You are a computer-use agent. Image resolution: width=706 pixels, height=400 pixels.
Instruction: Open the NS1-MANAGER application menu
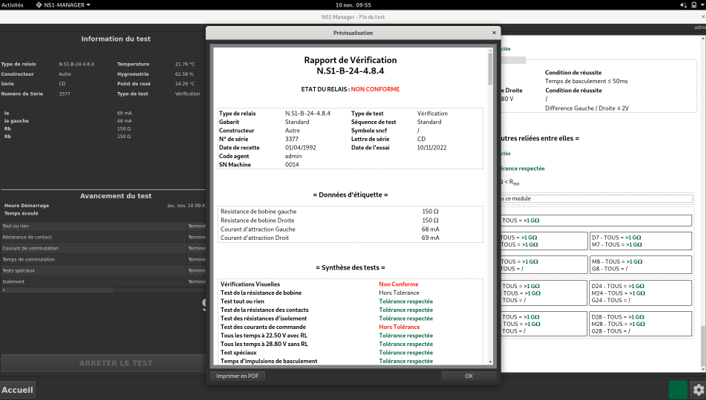pos(63,5)
